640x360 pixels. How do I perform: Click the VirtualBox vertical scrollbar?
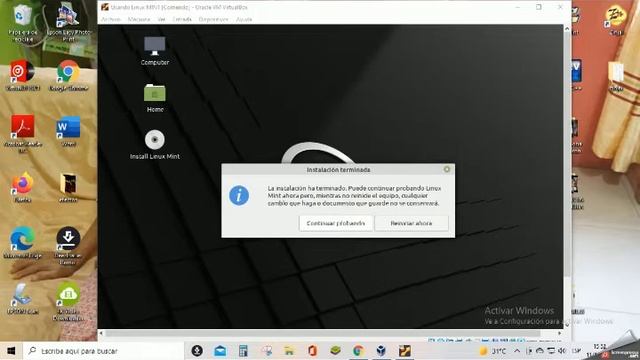click(567, 155)
